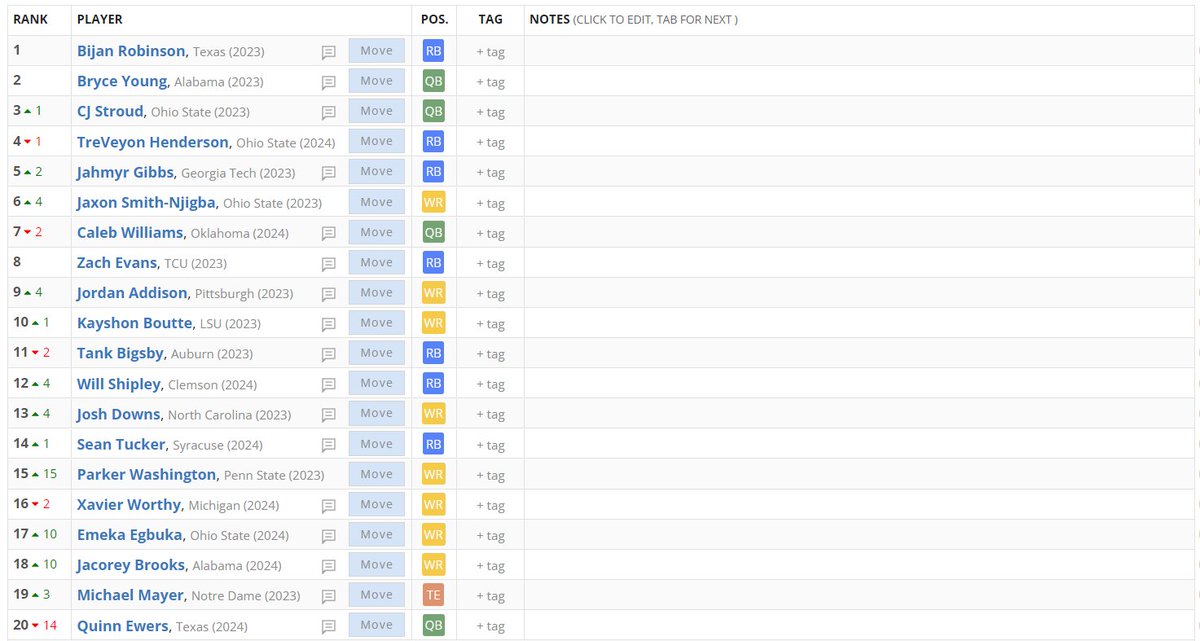Click the TAG column header
The height and width of the screenshot is (641, 1200).
490,20
